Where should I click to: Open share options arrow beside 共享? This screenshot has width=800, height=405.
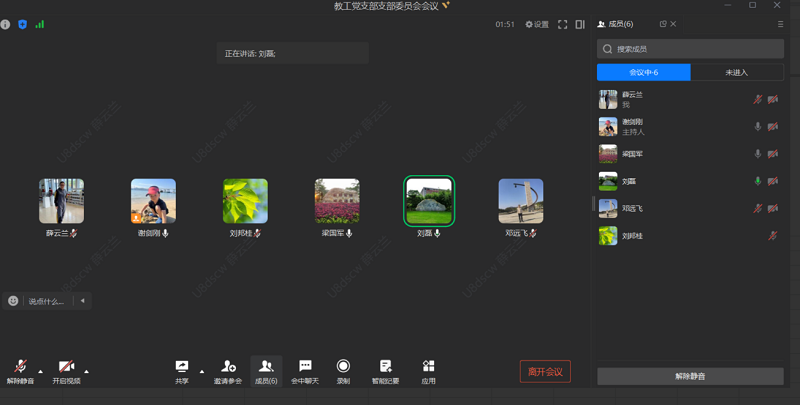202,371
